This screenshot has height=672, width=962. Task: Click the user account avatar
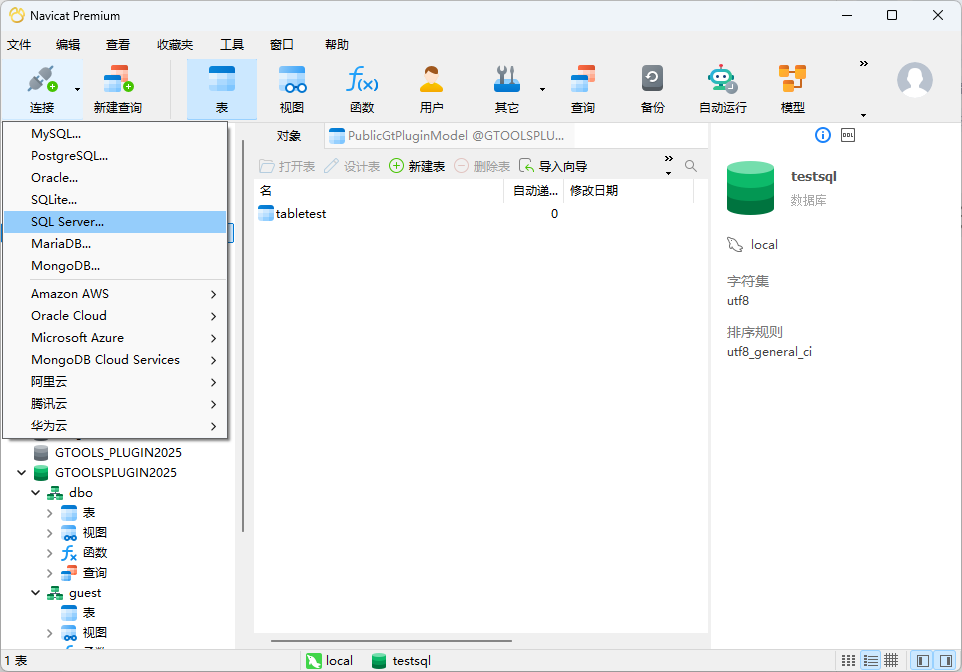(915, 80)
